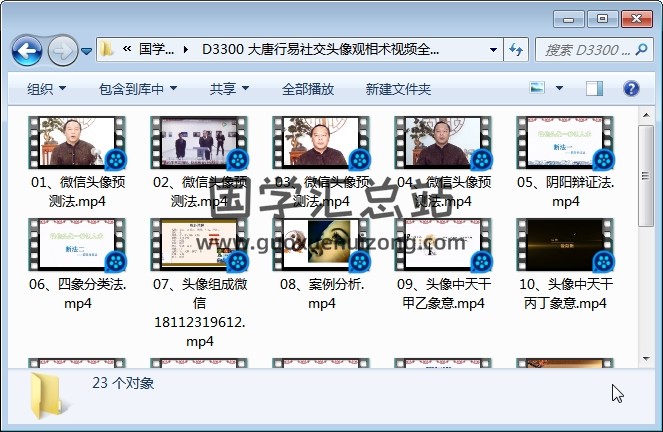This screenshot has height=432, width=663.
Task: Click the Forward navigation arrow button
Action: pos(61,49)
